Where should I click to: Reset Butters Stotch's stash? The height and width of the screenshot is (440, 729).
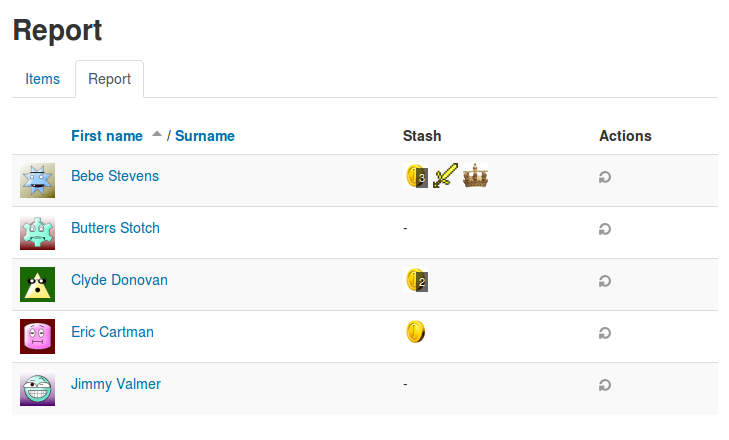coord(604,229)
